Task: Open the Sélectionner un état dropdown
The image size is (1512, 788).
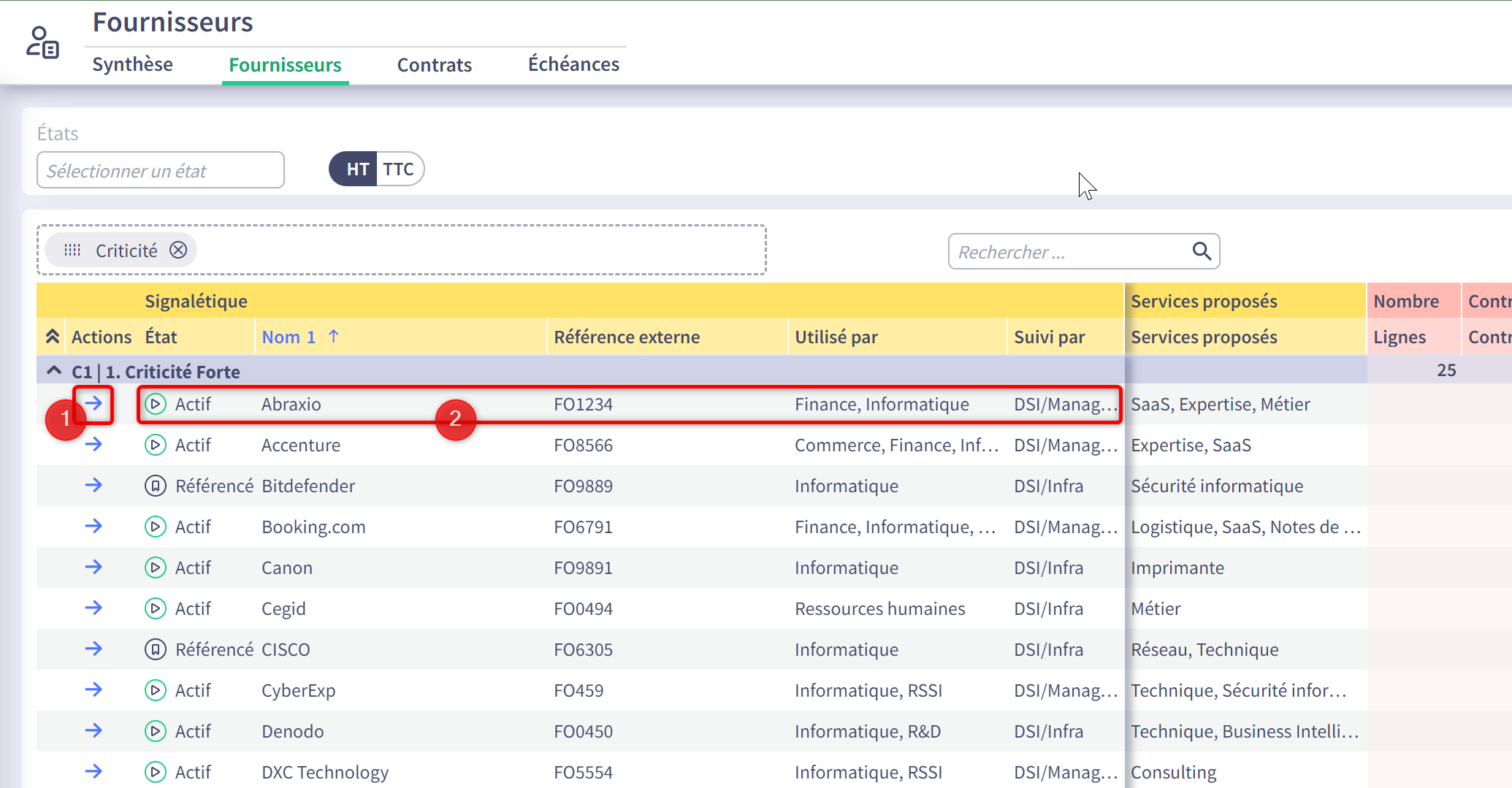Action: [x=161, y=170]
